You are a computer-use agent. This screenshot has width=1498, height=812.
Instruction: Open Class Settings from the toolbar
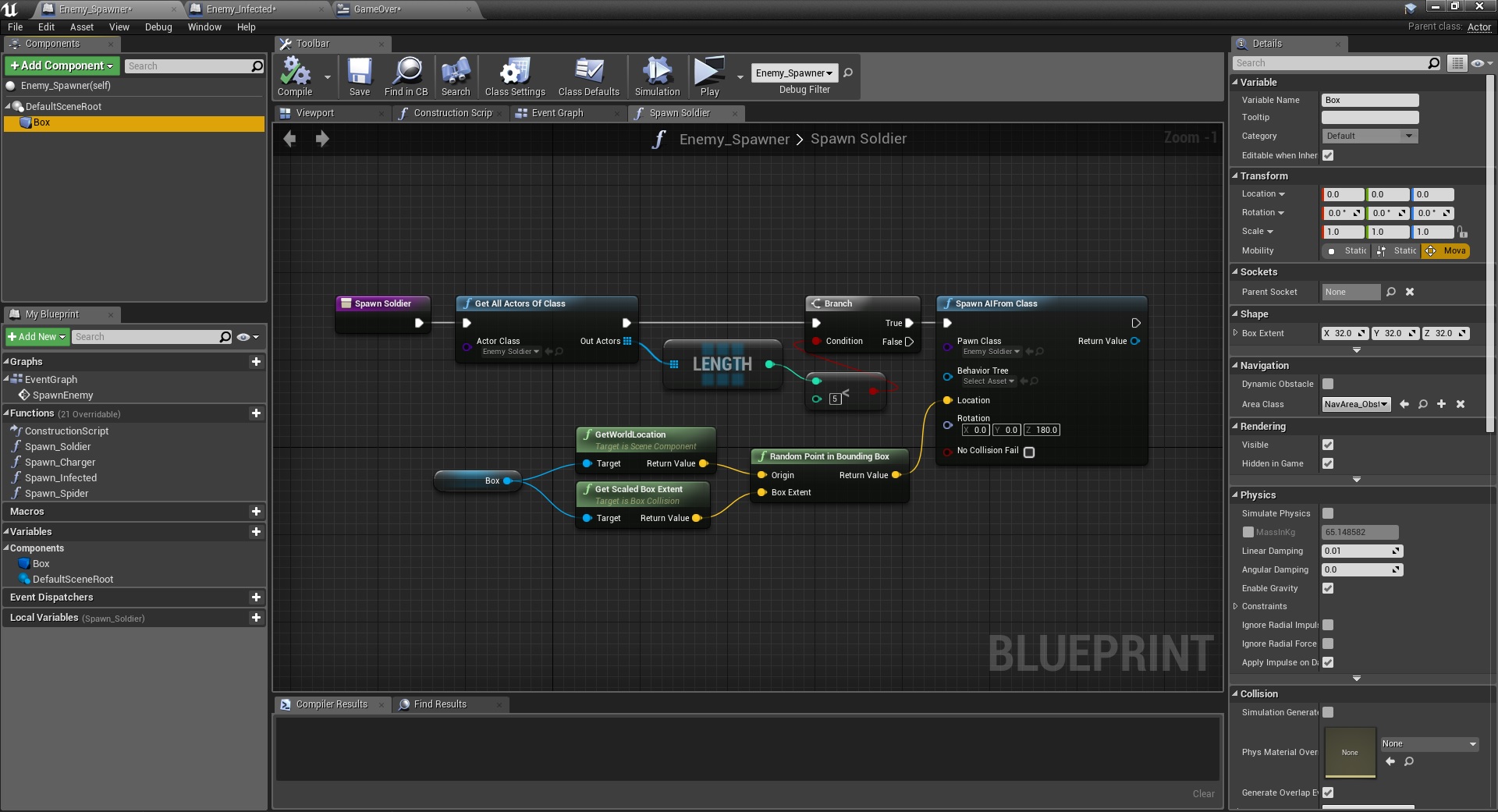pos(514,76)
